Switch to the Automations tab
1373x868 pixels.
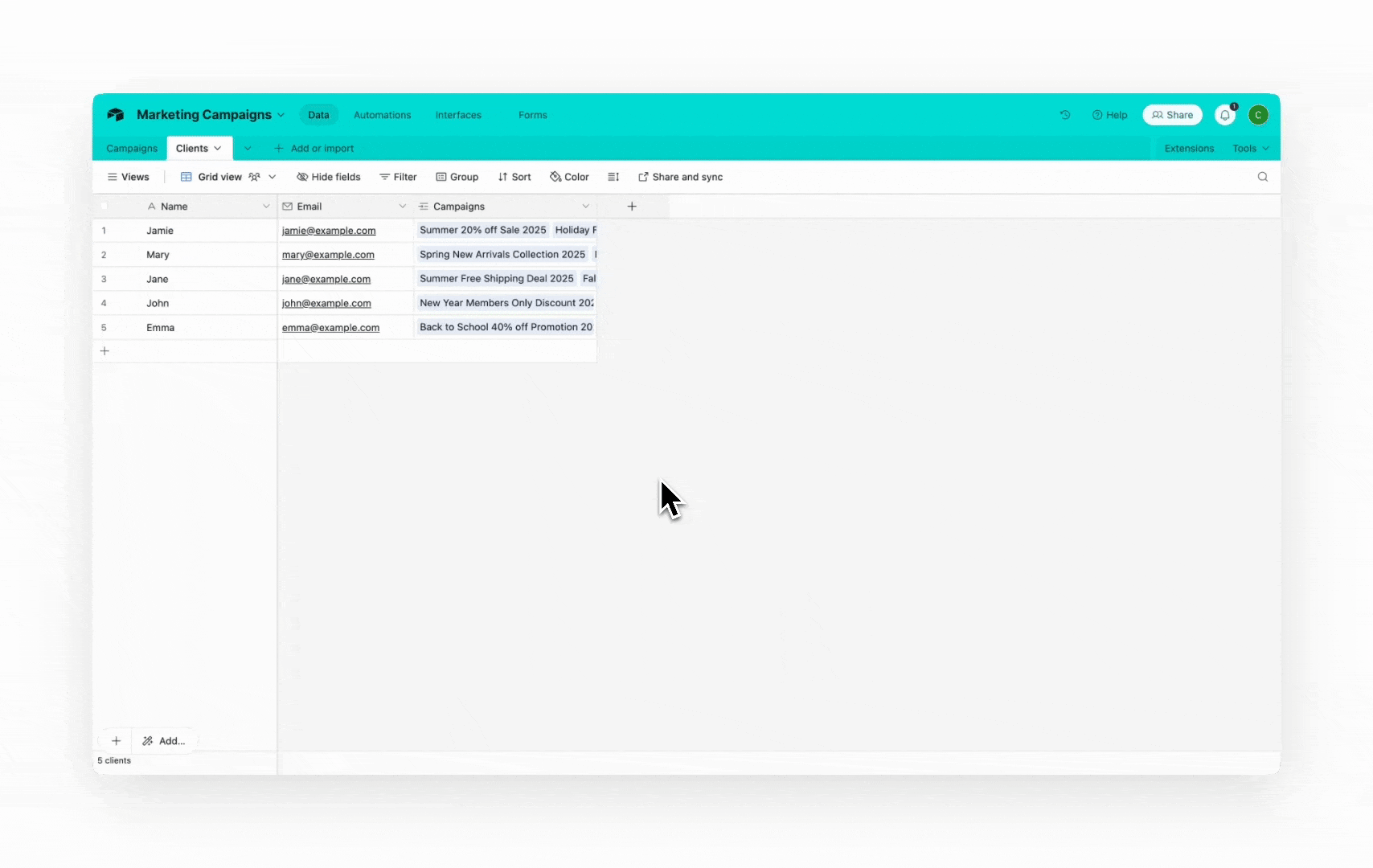tap(382, 115)
